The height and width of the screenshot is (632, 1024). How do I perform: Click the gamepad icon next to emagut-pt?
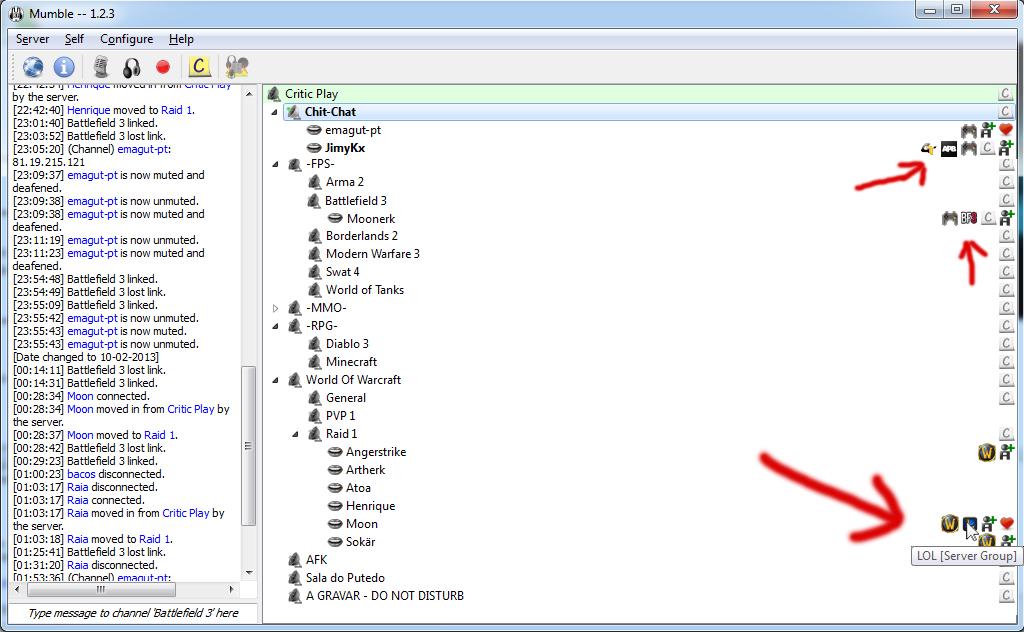point(968,129)
